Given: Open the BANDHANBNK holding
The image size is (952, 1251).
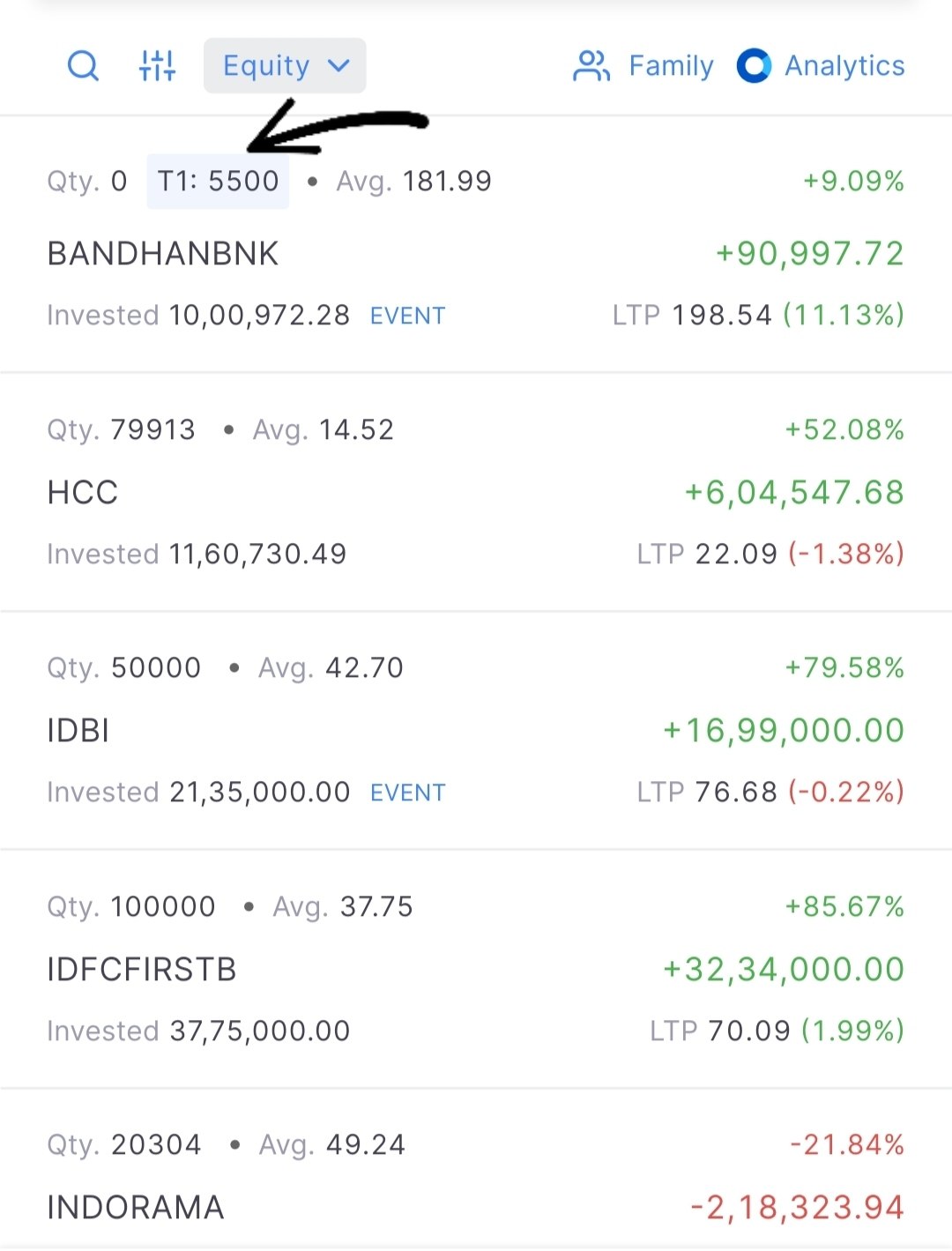Looking at the screenshot, I should [163, 254].
